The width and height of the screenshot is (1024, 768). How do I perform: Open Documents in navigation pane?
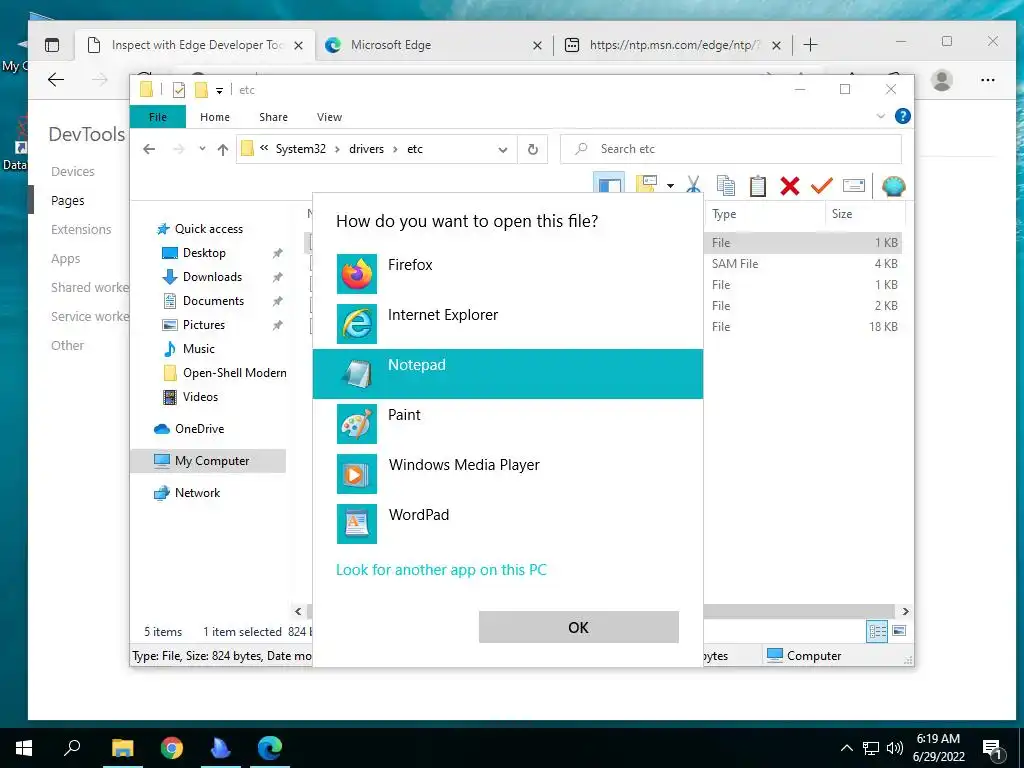213,301
